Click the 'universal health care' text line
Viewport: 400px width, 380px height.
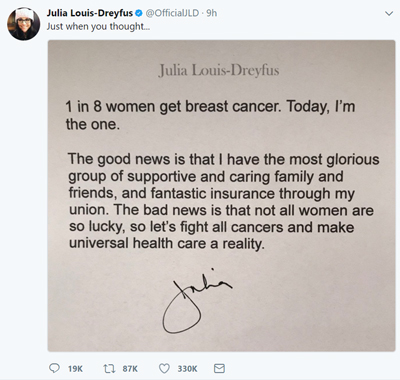pos(167,243)
